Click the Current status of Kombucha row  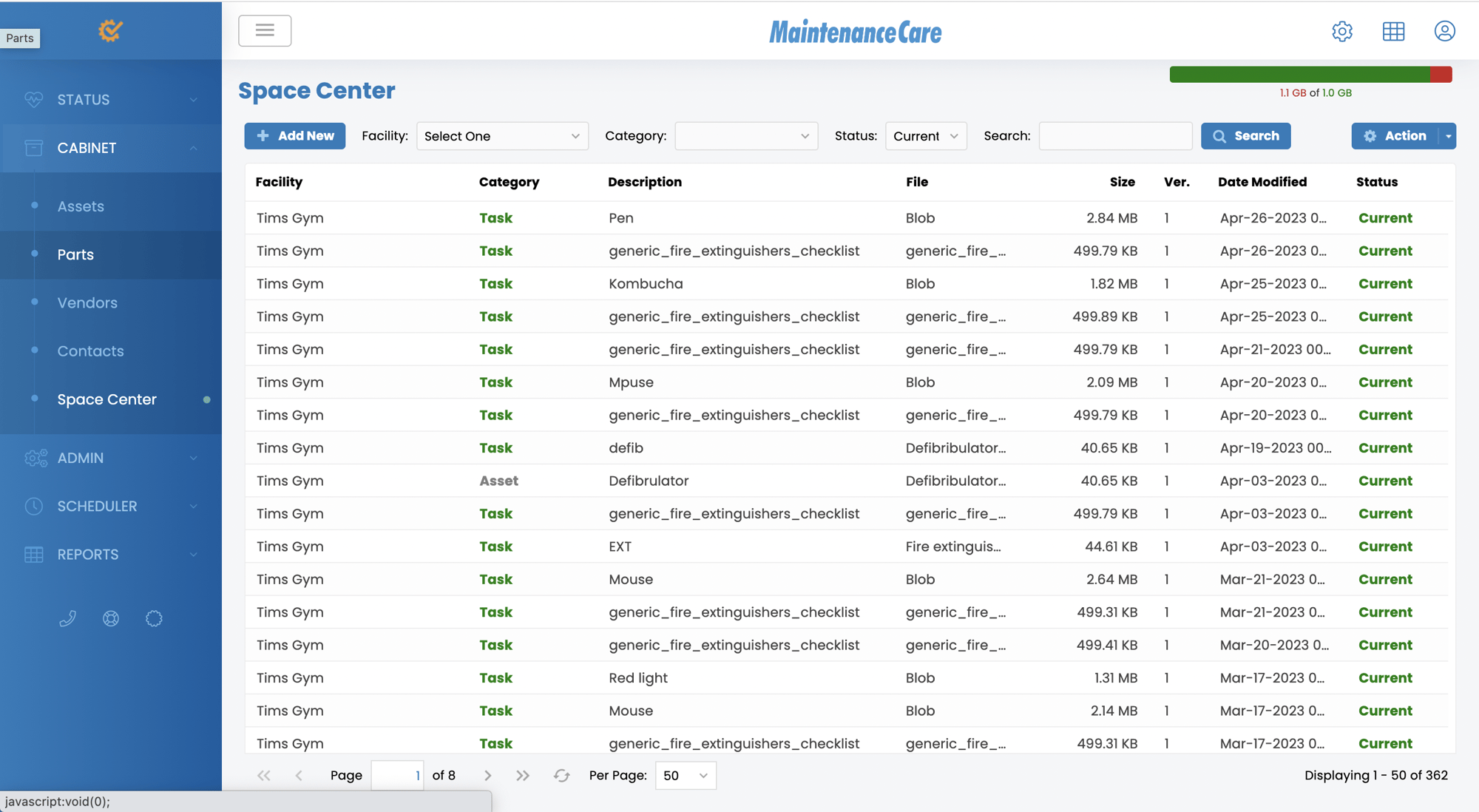pyautogui.click(x=1385, y=284)
